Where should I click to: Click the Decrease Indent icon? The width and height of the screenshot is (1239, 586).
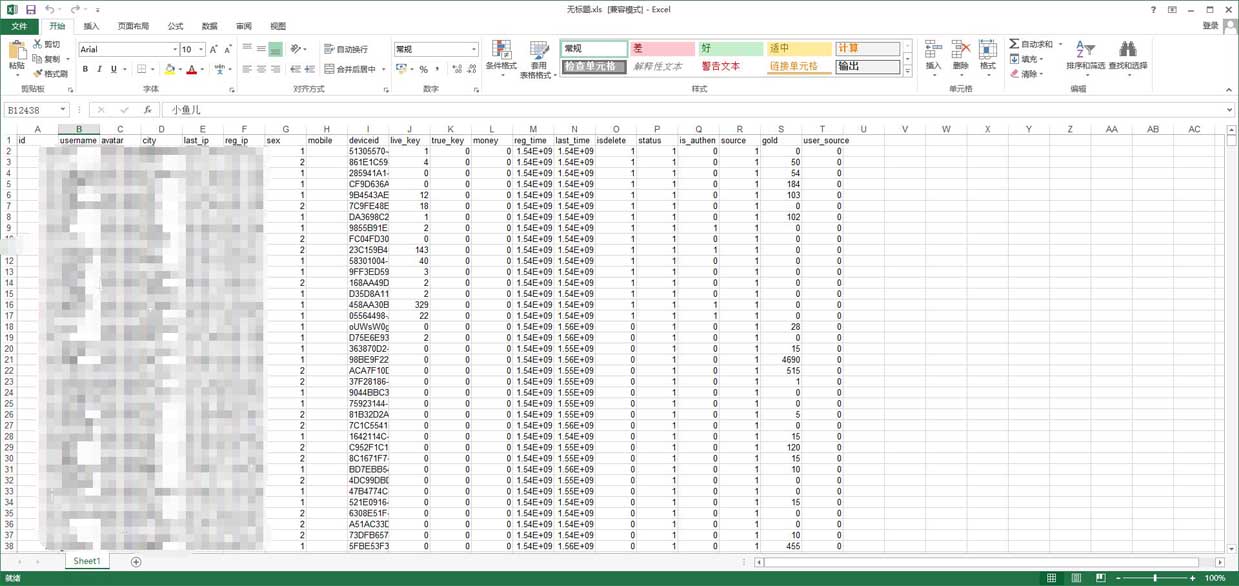[x=296, y=69]
